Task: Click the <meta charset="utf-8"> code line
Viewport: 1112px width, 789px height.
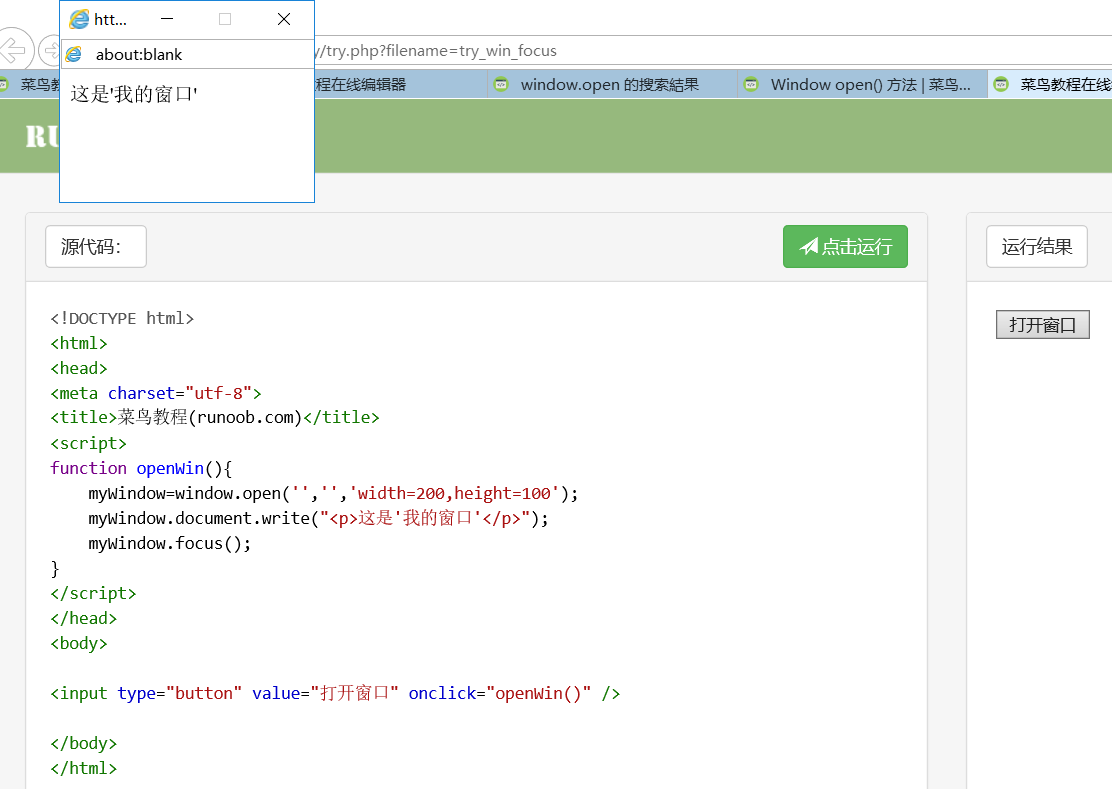Action: tap(156, 393)
